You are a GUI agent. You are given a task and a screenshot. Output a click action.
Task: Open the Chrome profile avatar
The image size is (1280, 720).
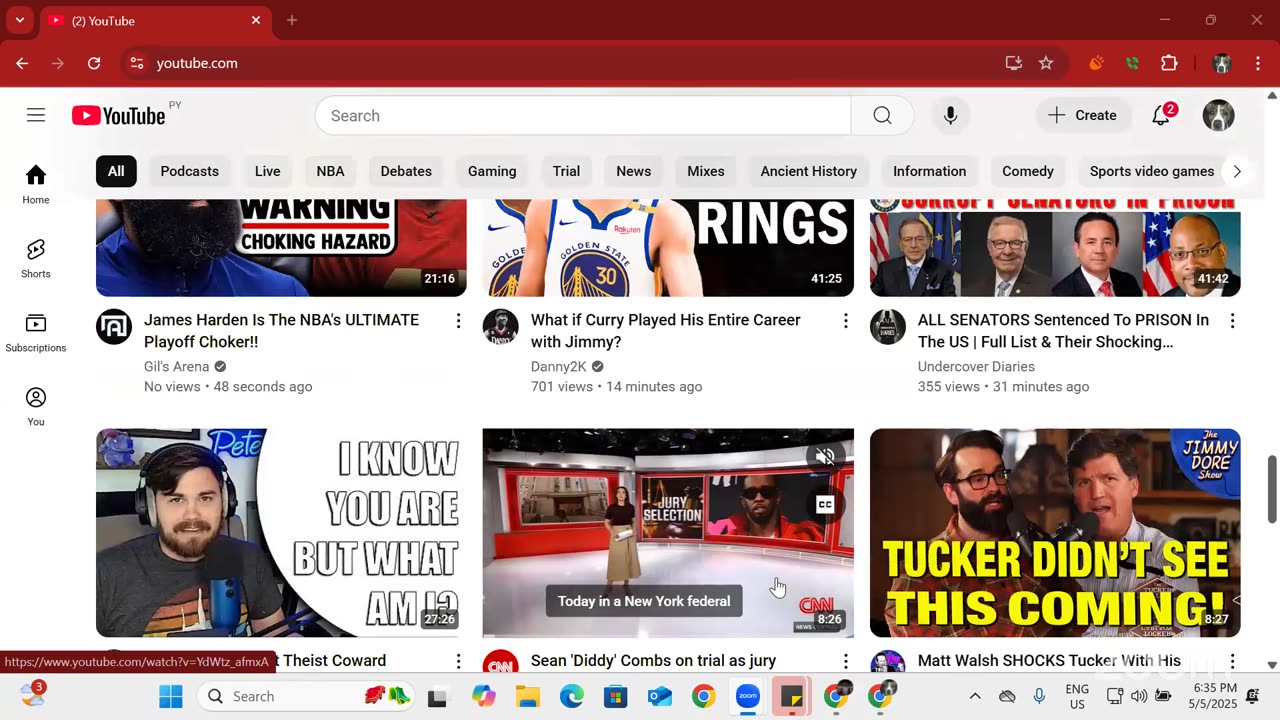click(x=1221, y=63)
